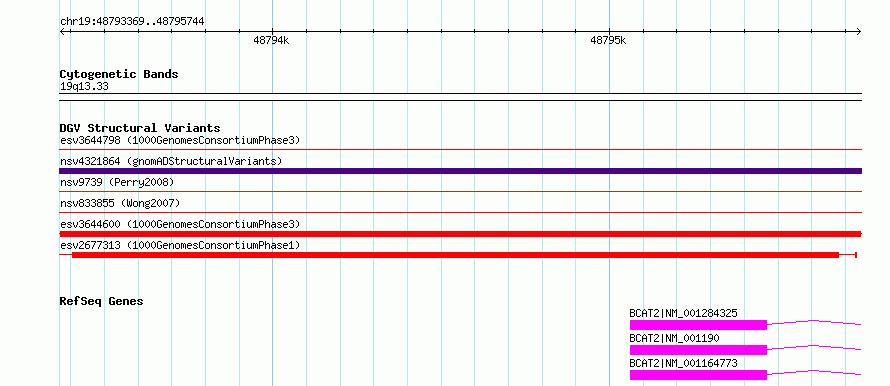Open the esv3644600 variant label
The height and width of the screenshot is (386, 890).
pyautogui.click(x=180, y=224)
